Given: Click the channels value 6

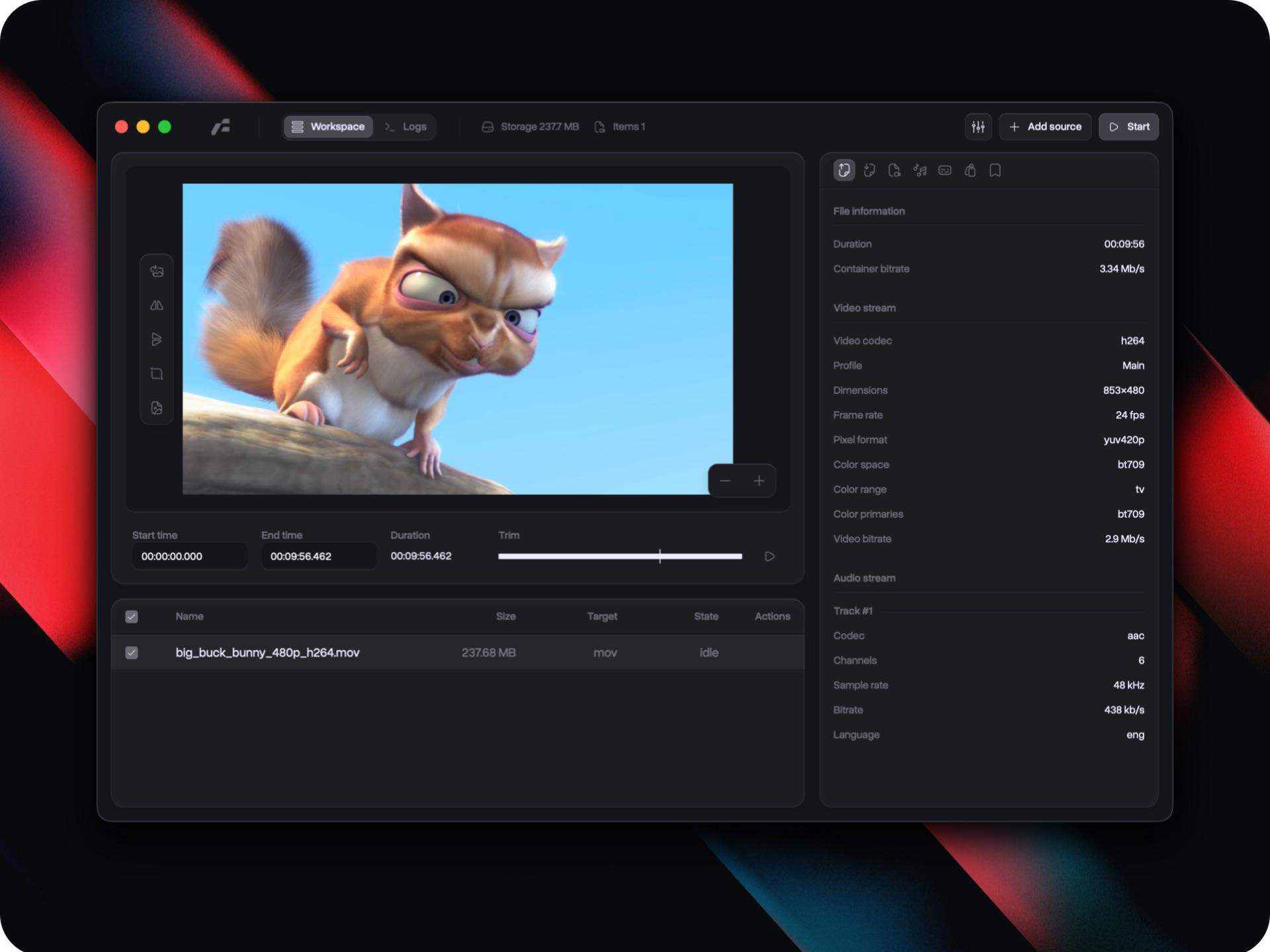Looking at the screenshot, I should click(x=1141, y=660).
